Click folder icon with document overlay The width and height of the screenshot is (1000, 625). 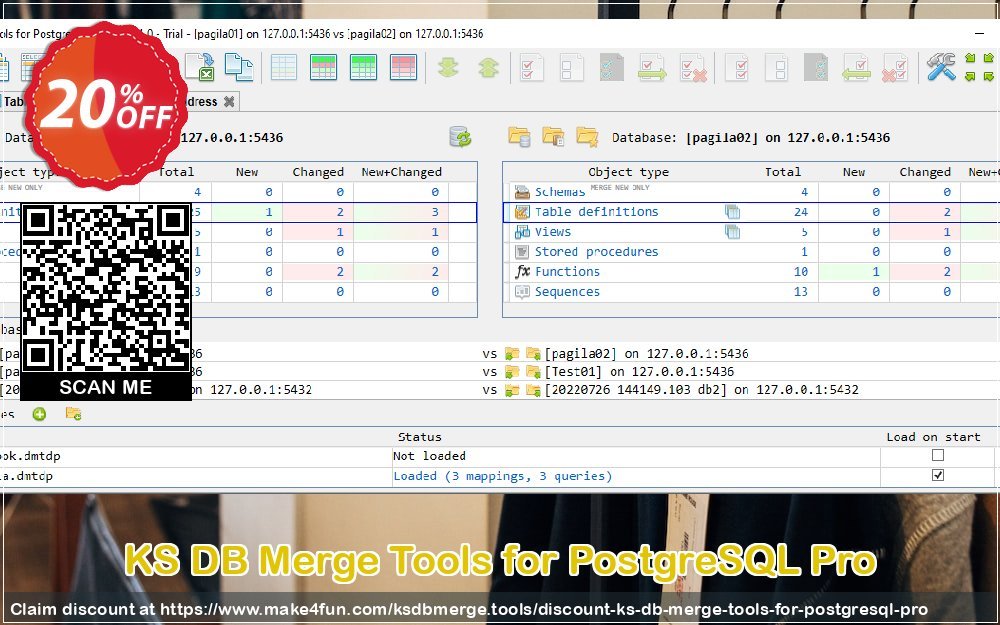point(553,136)
